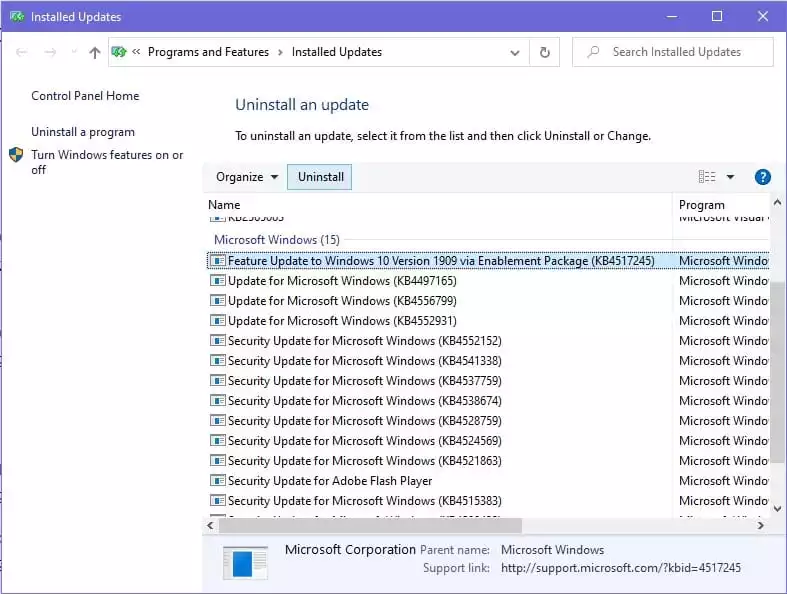
Task: Click the Adobe Flash Player update icon
Action: (217, 481)
